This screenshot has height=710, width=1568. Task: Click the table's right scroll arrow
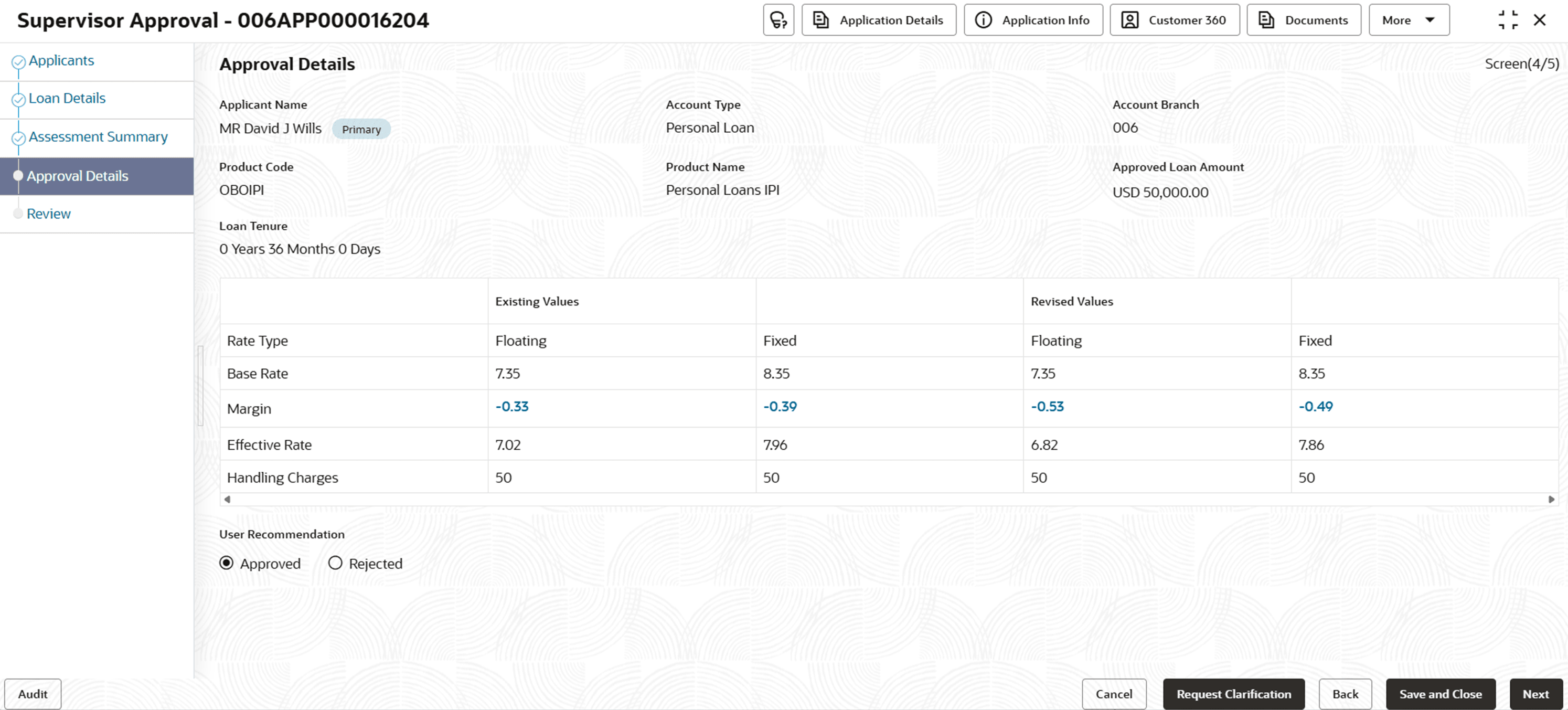1551,500
